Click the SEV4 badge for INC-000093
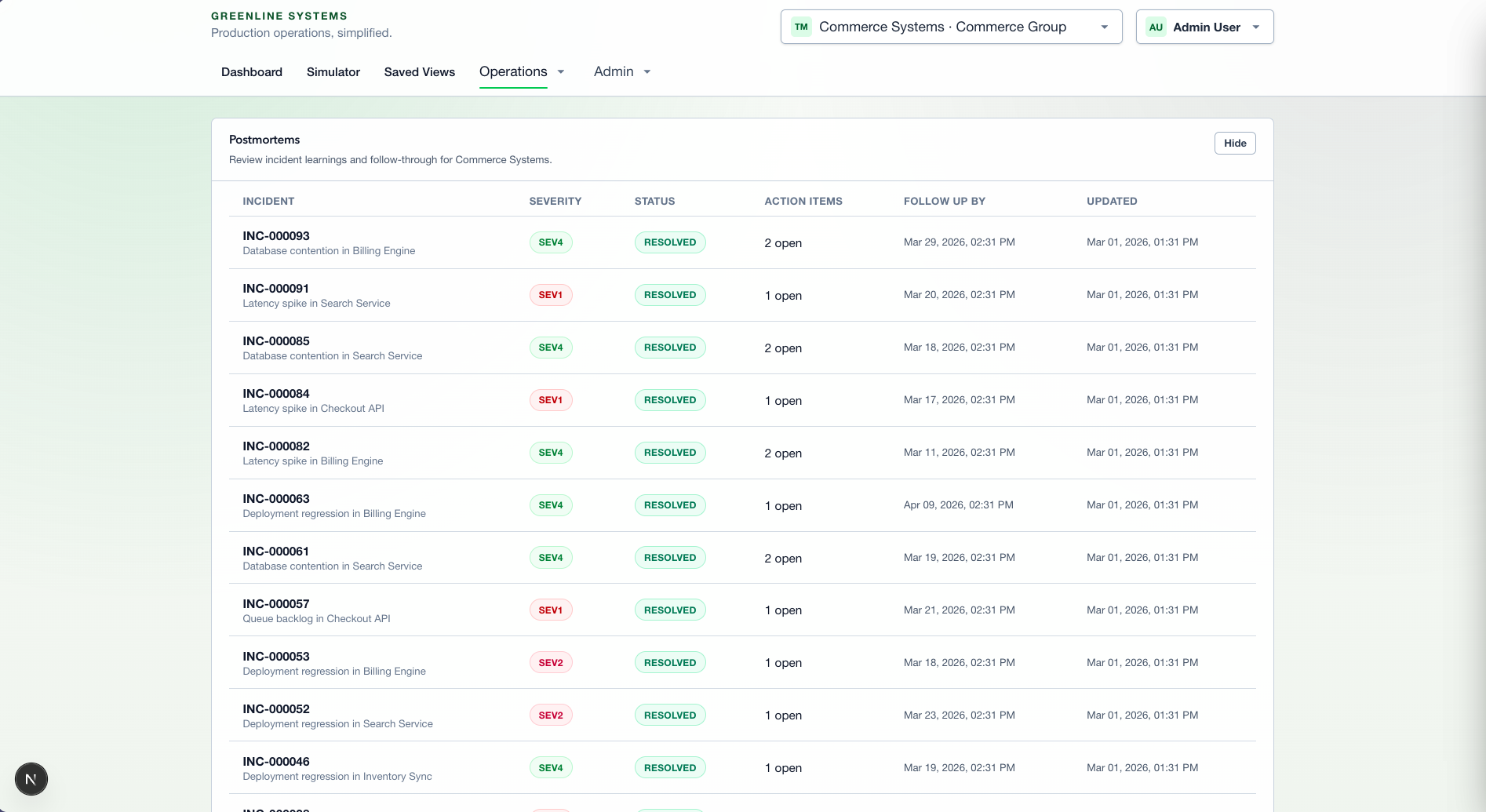 (x=550, y=242)
